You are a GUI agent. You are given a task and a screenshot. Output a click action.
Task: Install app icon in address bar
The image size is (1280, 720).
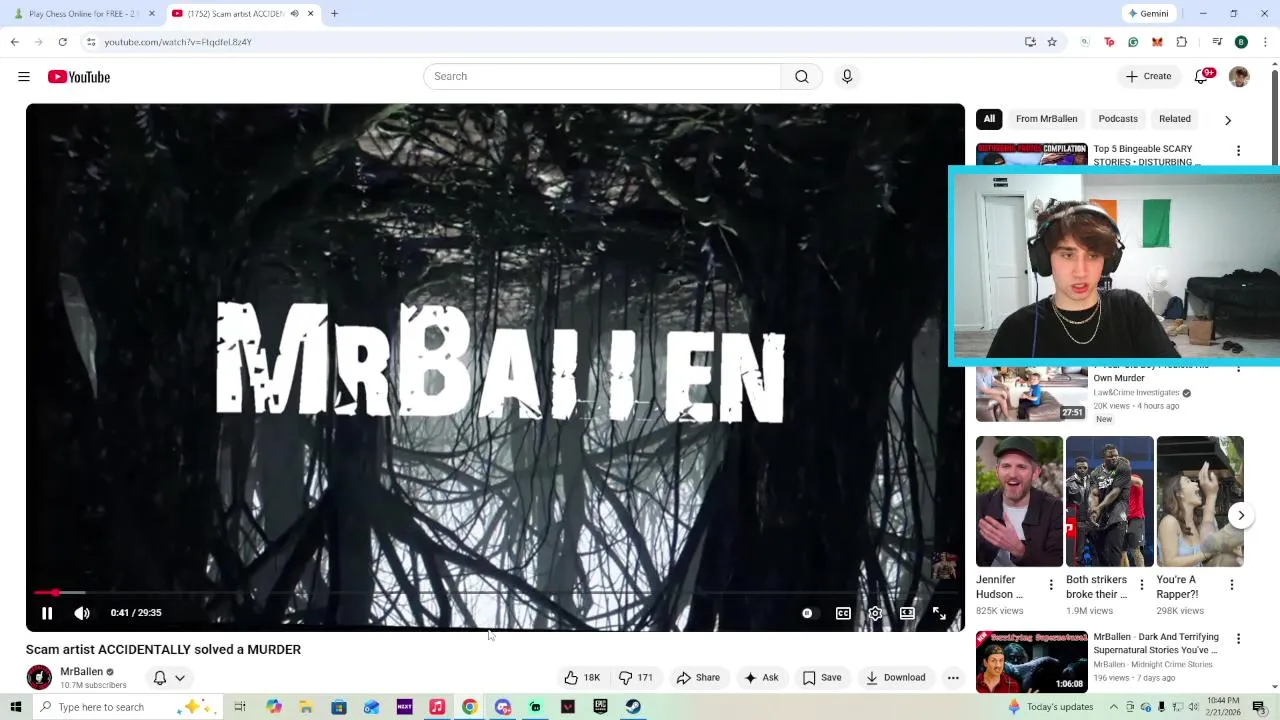[x=1030, y=42]
